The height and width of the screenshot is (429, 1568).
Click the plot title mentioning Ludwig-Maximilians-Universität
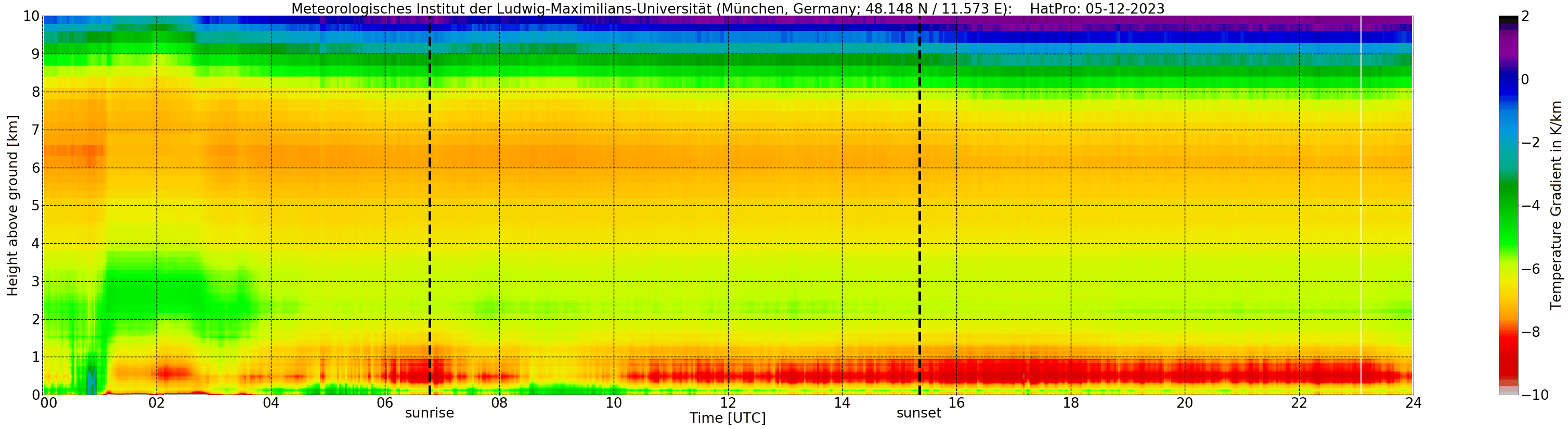click(x=728, y=8)
